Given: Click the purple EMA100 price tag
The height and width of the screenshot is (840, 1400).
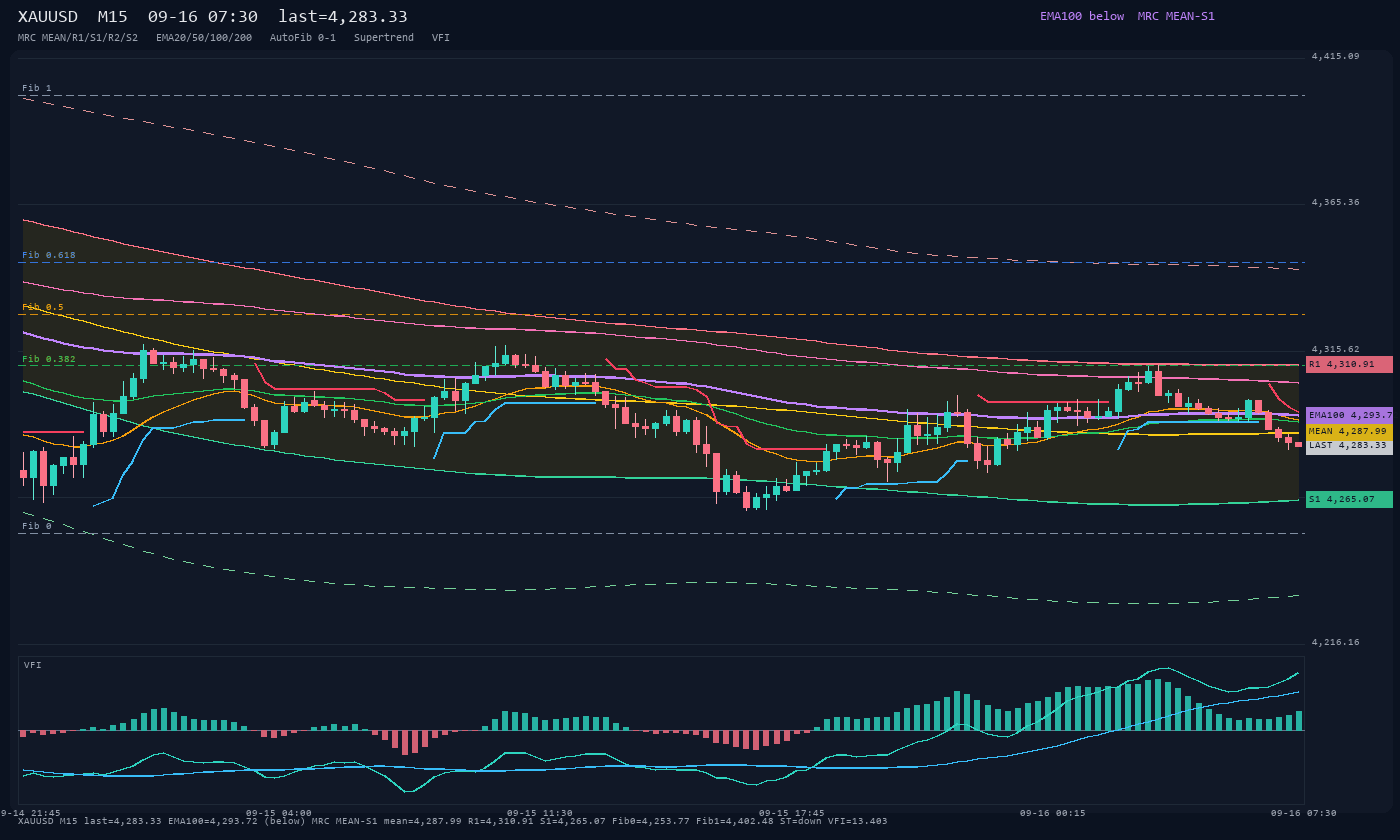Looking at the screenshot, I should pos(1349,415).
